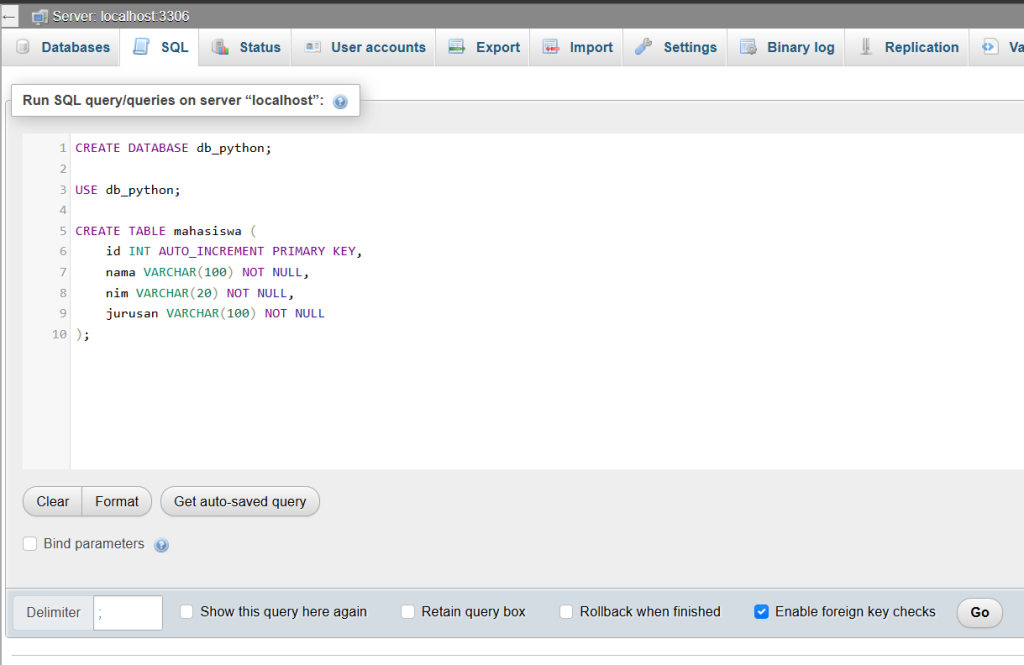Click the CREATE DATABASE db_python line
The height and width of the screenshot is (665, 1024).
click(173, 148)
